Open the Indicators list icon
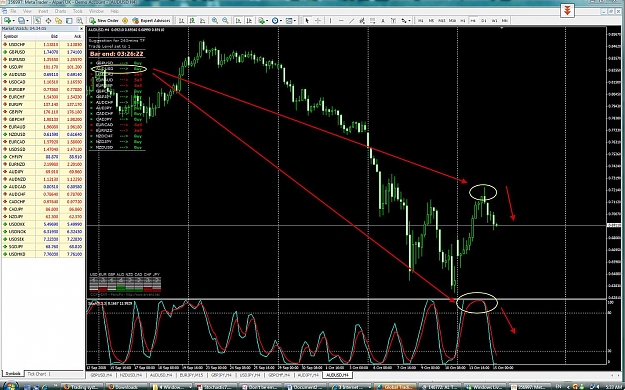625x390 pixels. 261,20
